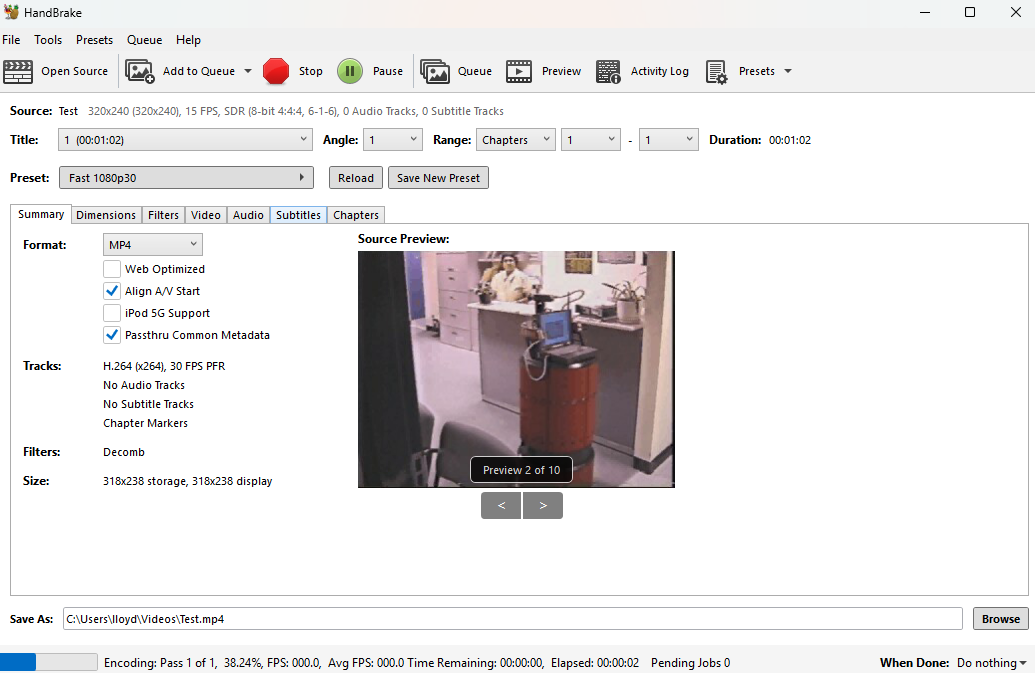Switch to the Dimensions tab
This screenshot has height=673, width=1035.
click(x=106, y=215)
